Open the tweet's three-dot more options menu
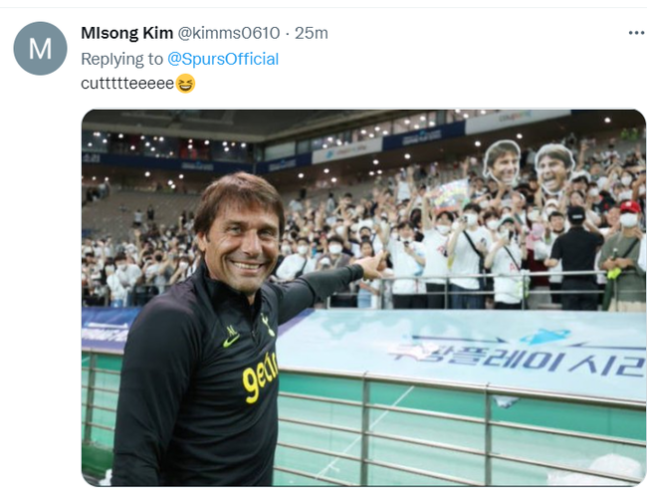Image resolution: width=647 pixels, height=493 pixels. pyautogui.click(x=637, y=33)
